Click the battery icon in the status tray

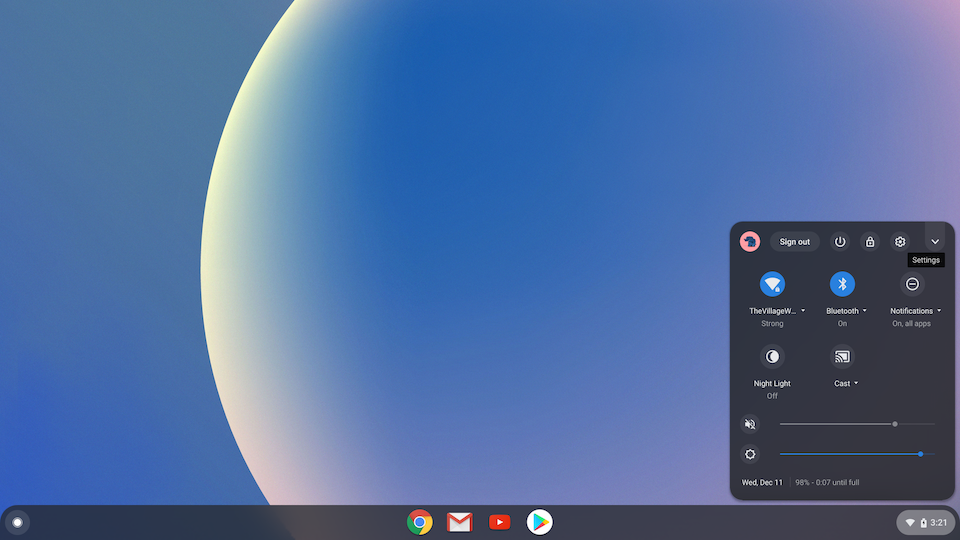point(923,522)
